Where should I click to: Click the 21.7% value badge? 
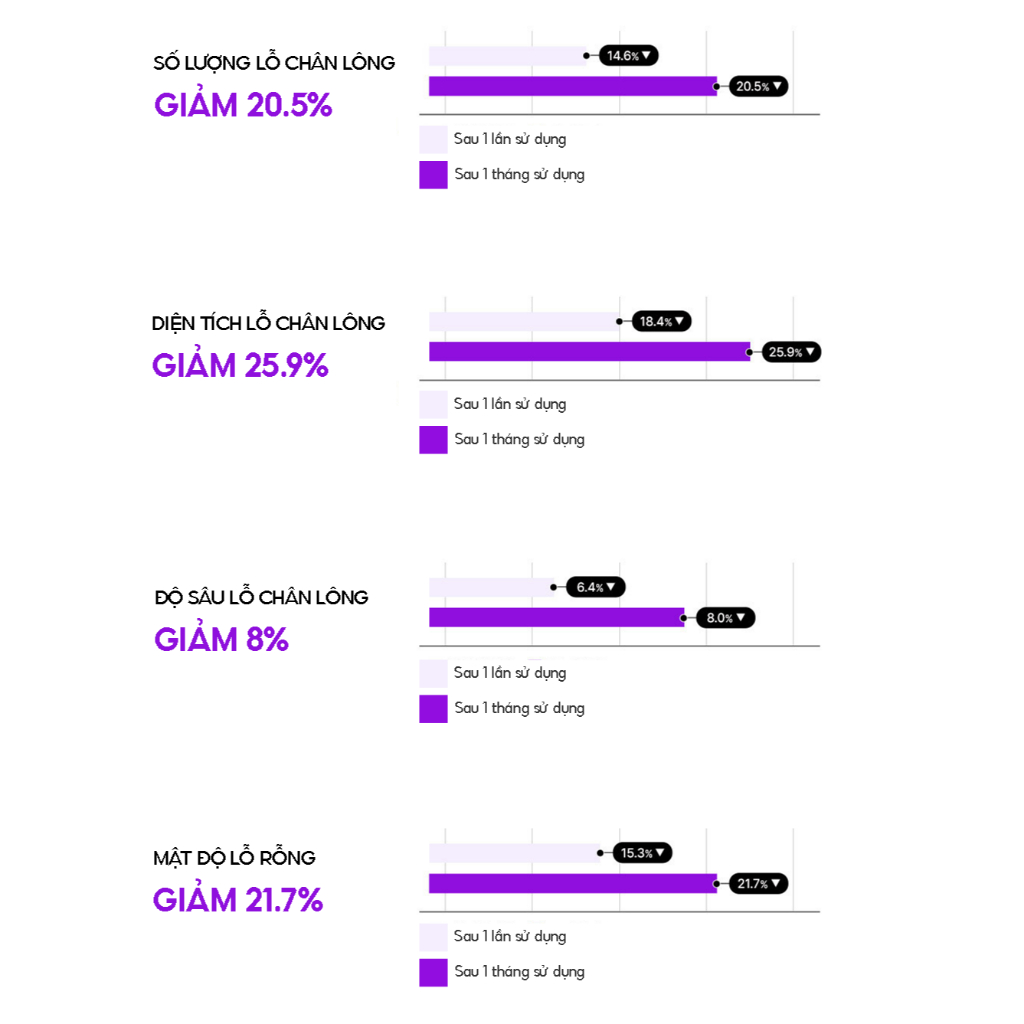(x=758, y=884)
